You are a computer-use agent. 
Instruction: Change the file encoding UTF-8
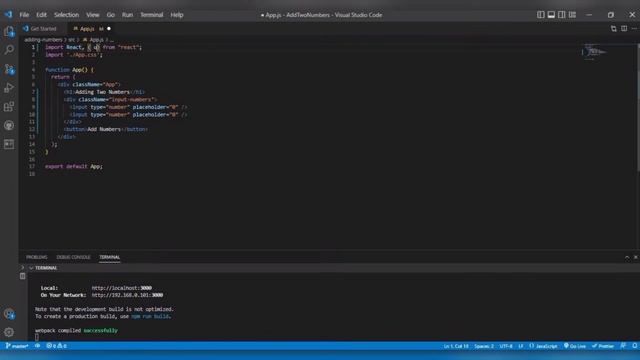pos(506,346)
